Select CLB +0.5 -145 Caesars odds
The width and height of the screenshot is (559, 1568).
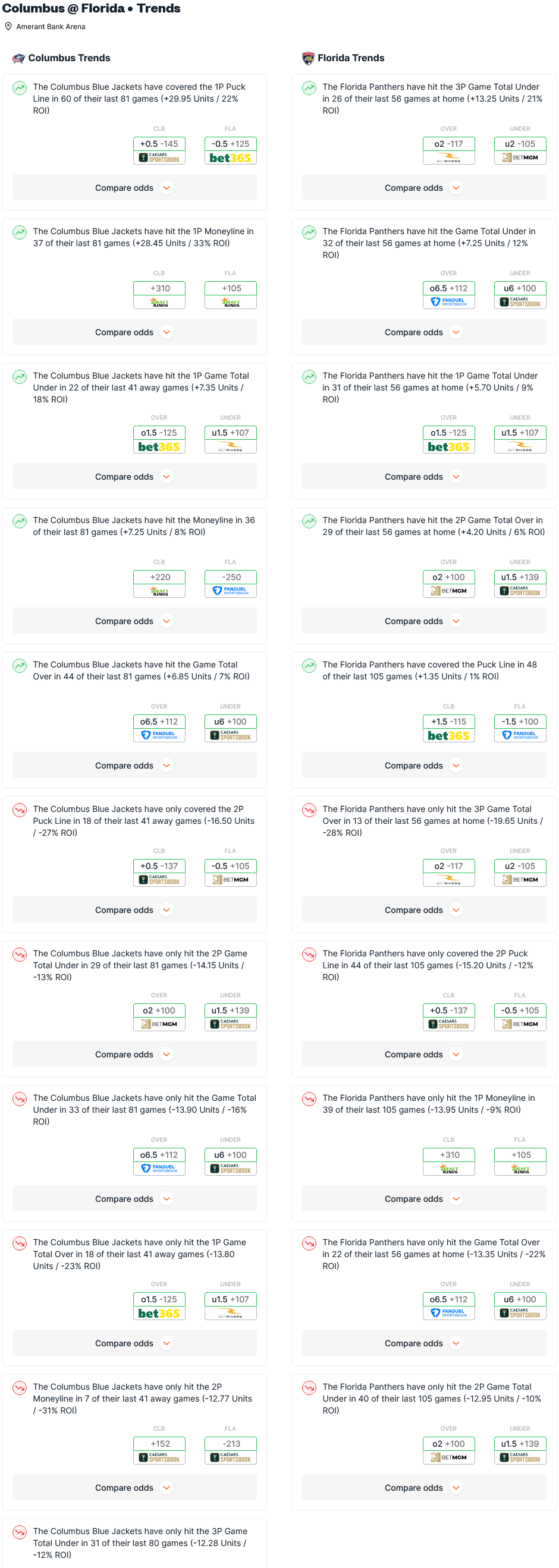[x=159, y=150]
